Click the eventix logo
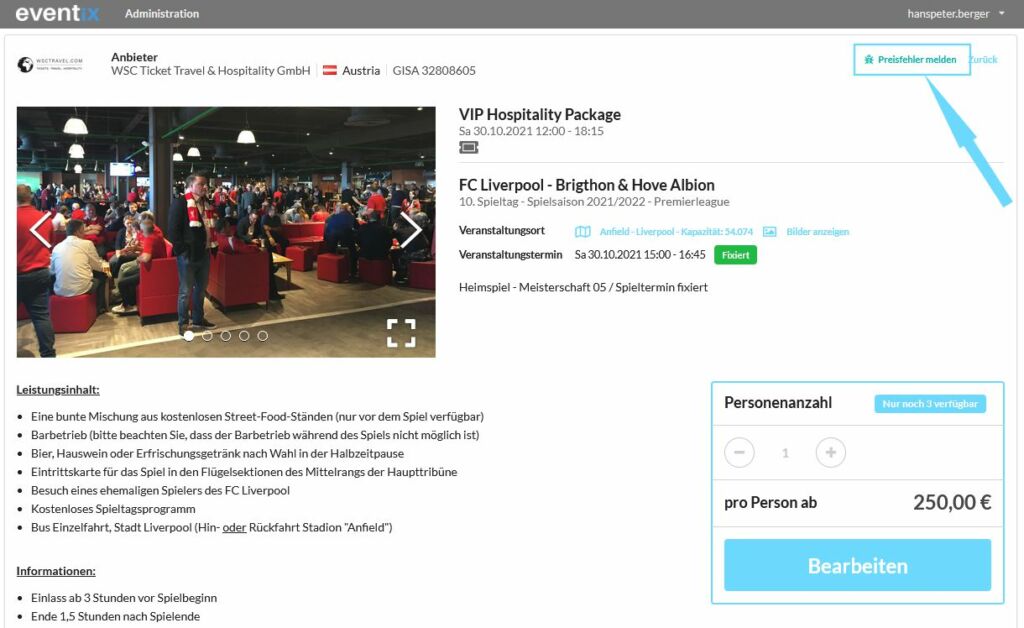Screen dimensions: 1024x628 57,13
